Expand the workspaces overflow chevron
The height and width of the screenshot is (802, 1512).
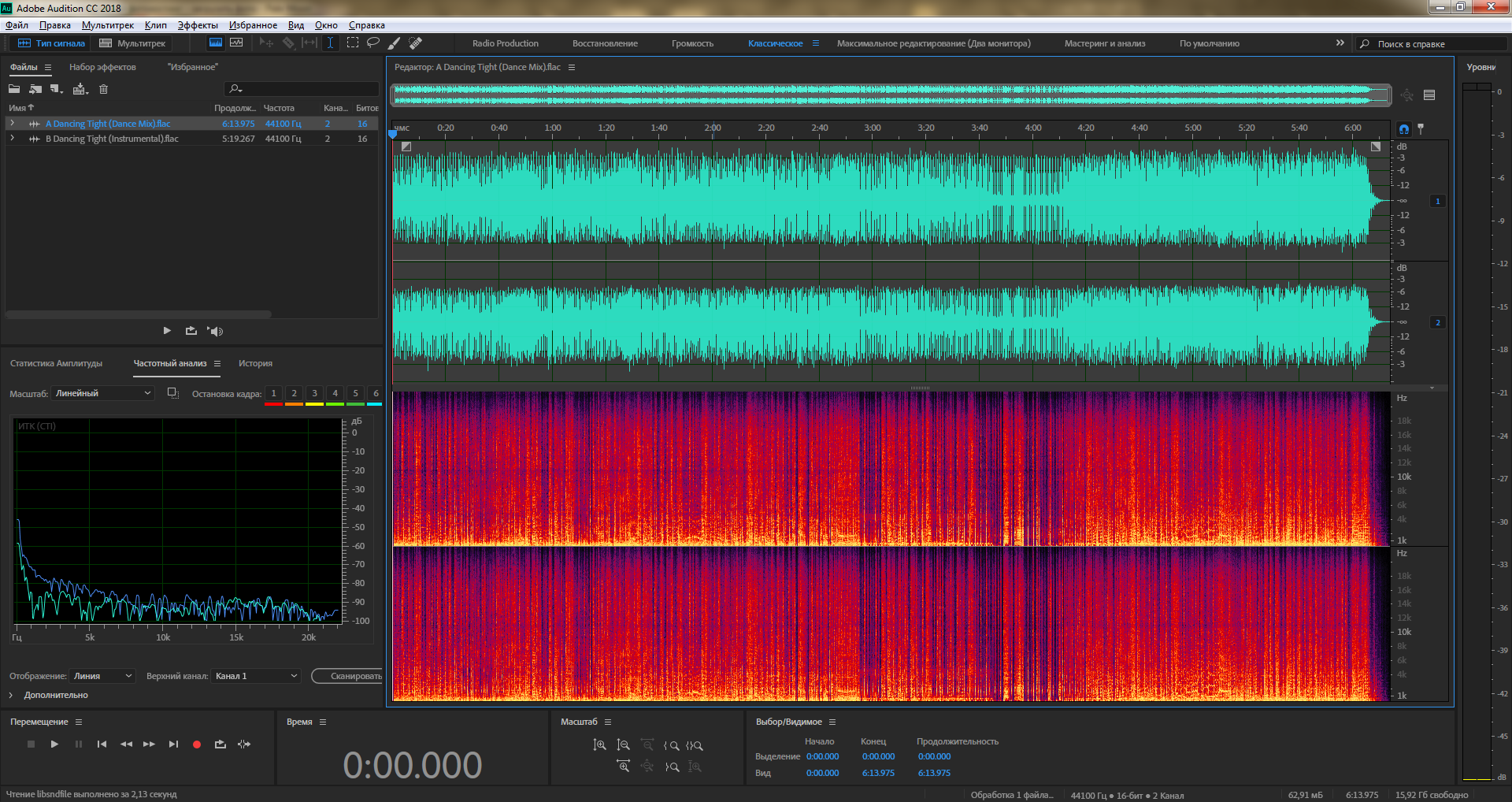pos(1340,43)
